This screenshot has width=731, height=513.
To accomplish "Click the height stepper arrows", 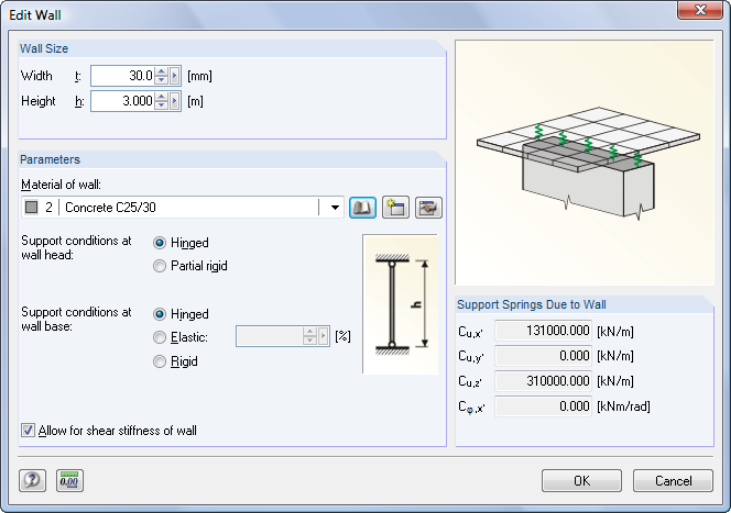I will pyautogui.click(x=160, y=101).
